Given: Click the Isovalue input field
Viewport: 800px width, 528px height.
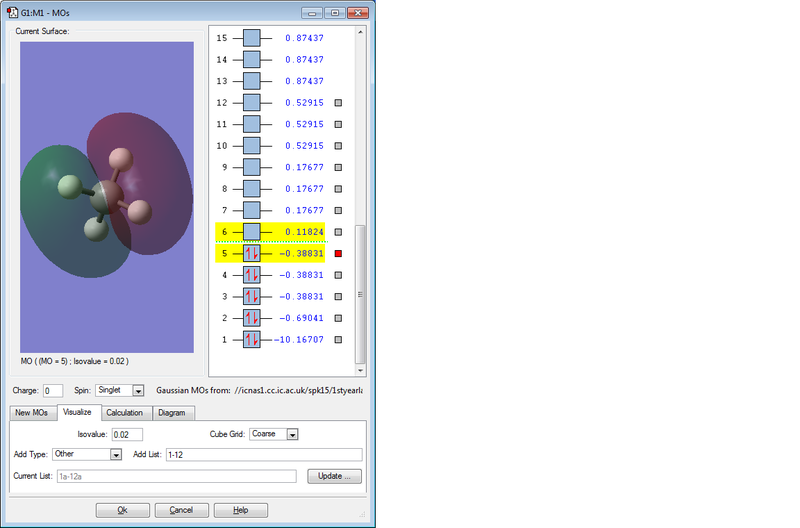Looking at the screenshot, I should (x=127, y=435).
